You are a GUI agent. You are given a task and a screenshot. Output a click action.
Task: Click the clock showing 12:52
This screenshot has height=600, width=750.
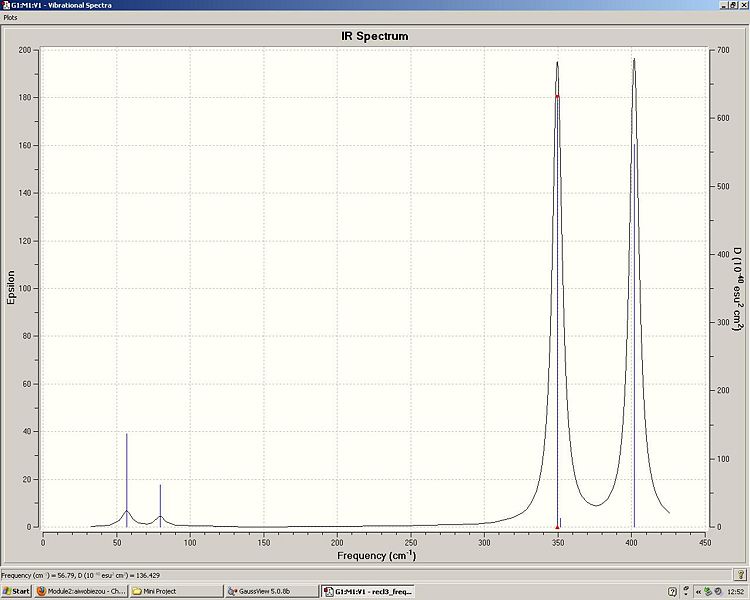point(736,592)
